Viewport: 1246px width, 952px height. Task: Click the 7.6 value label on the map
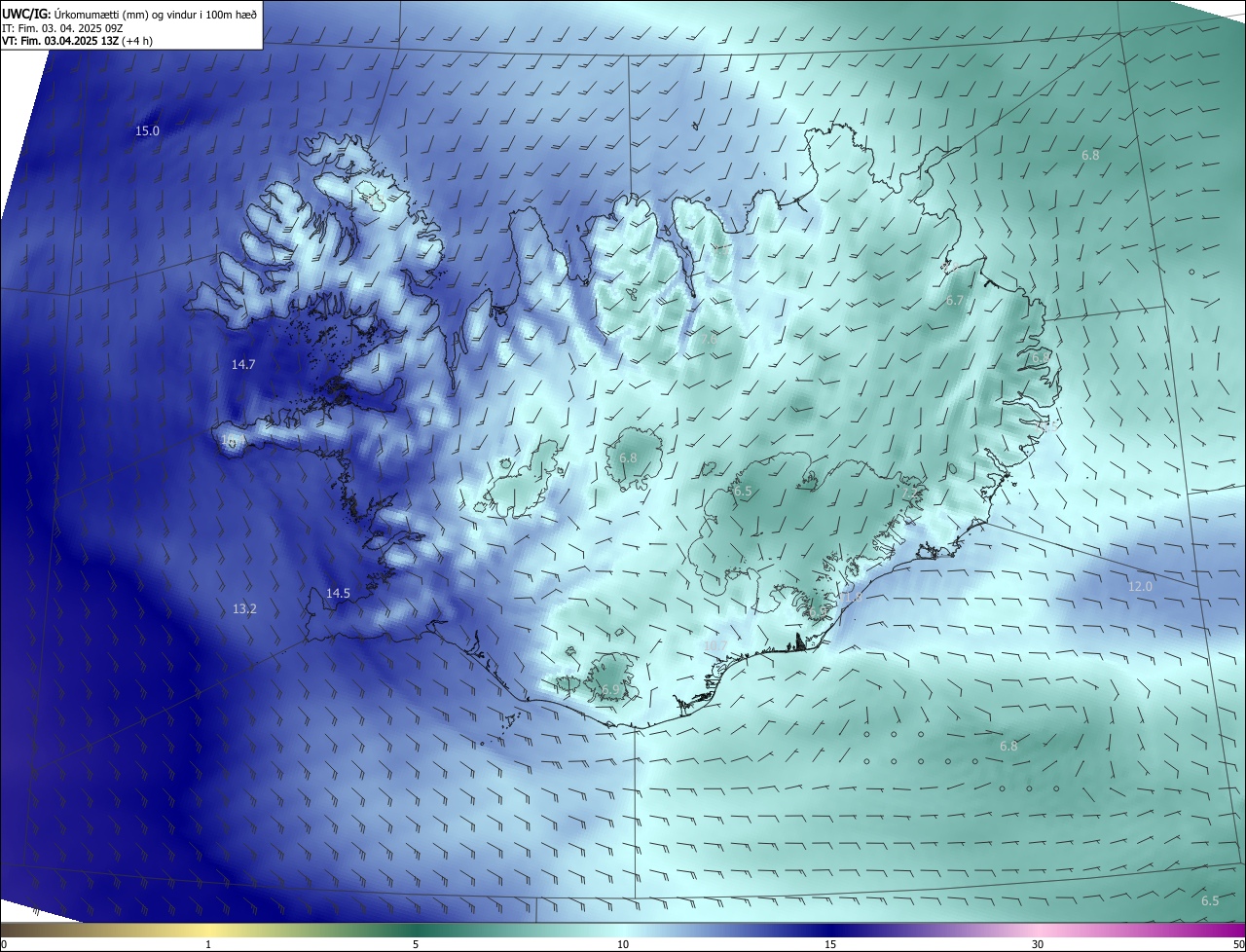click(x=708, y=340)
